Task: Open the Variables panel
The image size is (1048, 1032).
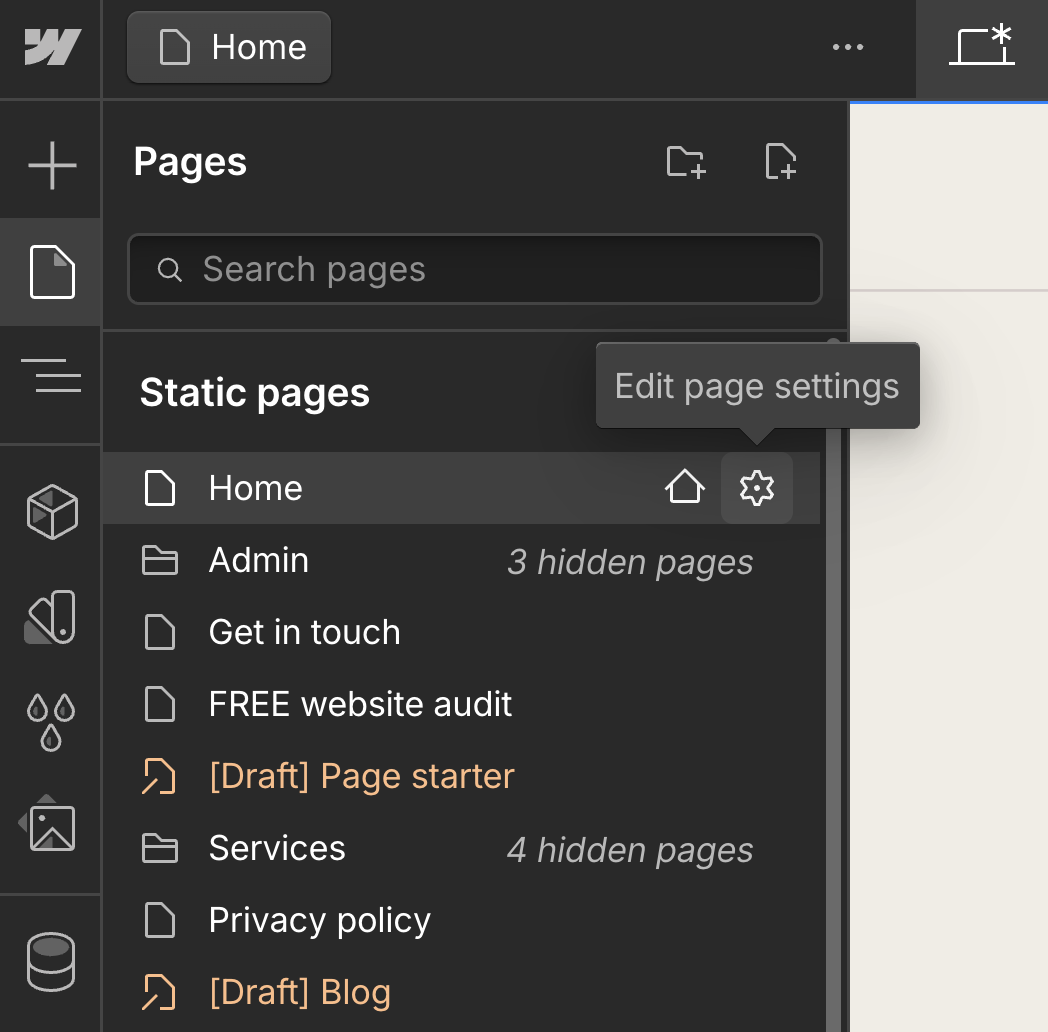Action: [49, 720]
